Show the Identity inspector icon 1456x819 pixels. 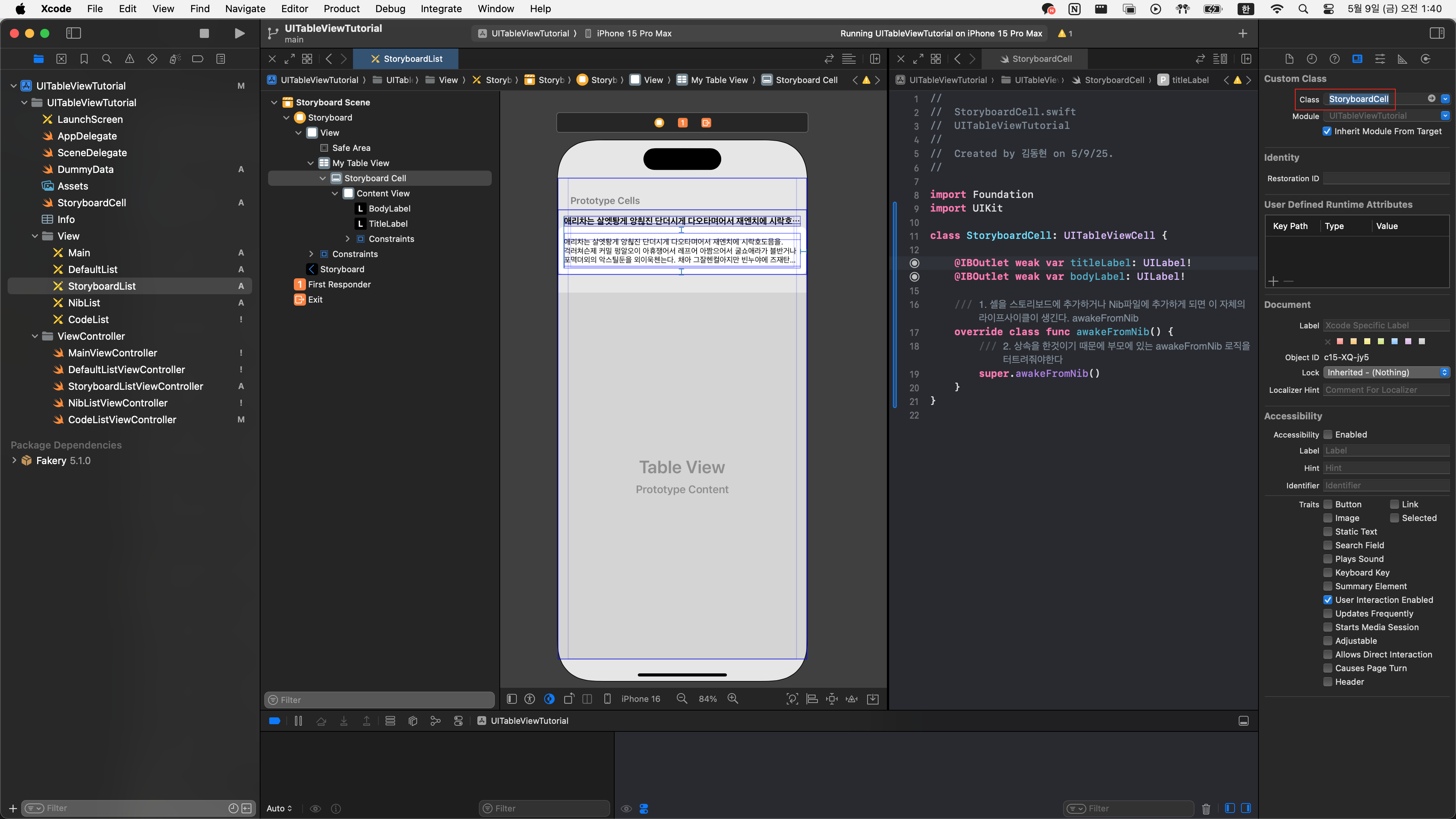[x=1357, y=59]
